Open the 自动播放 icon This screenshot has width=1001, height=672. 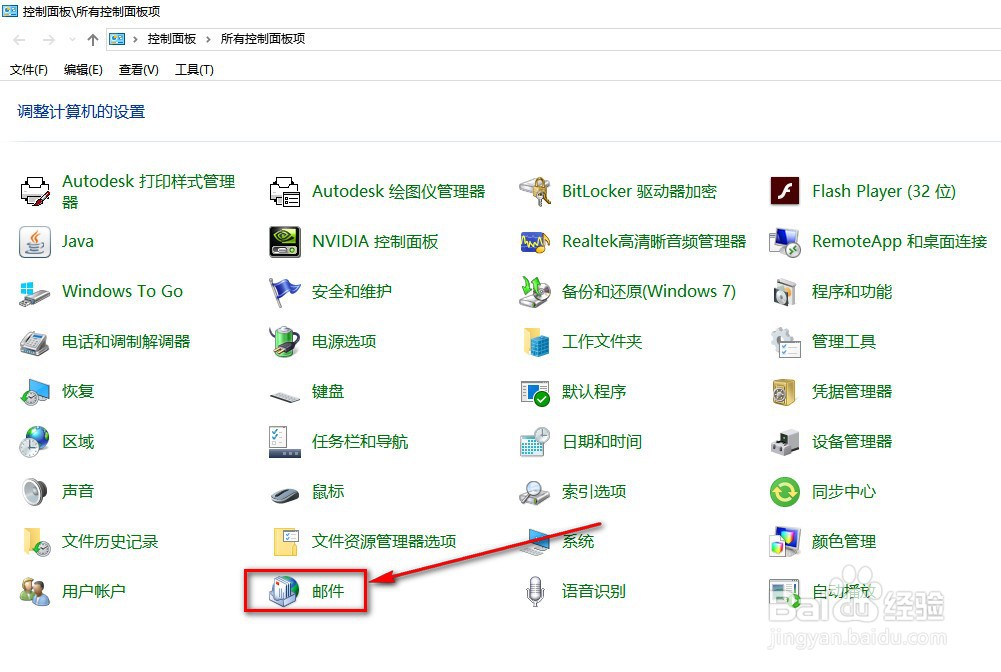click(785, 593)
